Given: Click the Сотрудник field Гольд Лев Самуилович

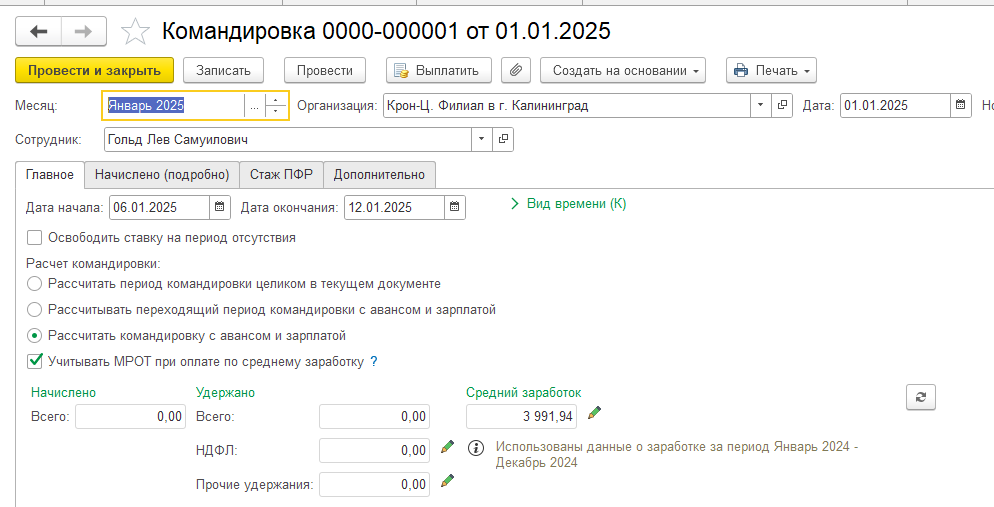Looking at the screenshot, I should [288, 139].
